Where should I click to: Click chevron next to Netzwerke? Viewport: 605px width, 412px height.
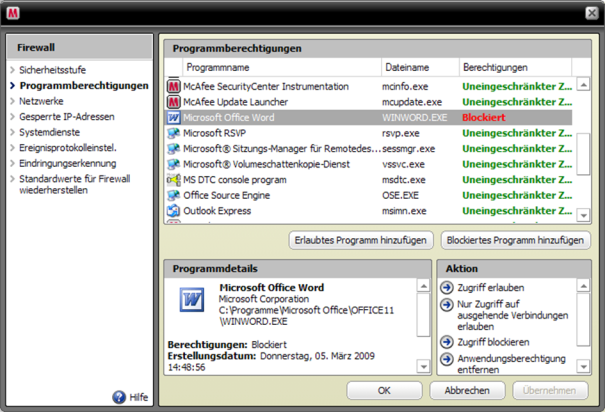(12, 101)
